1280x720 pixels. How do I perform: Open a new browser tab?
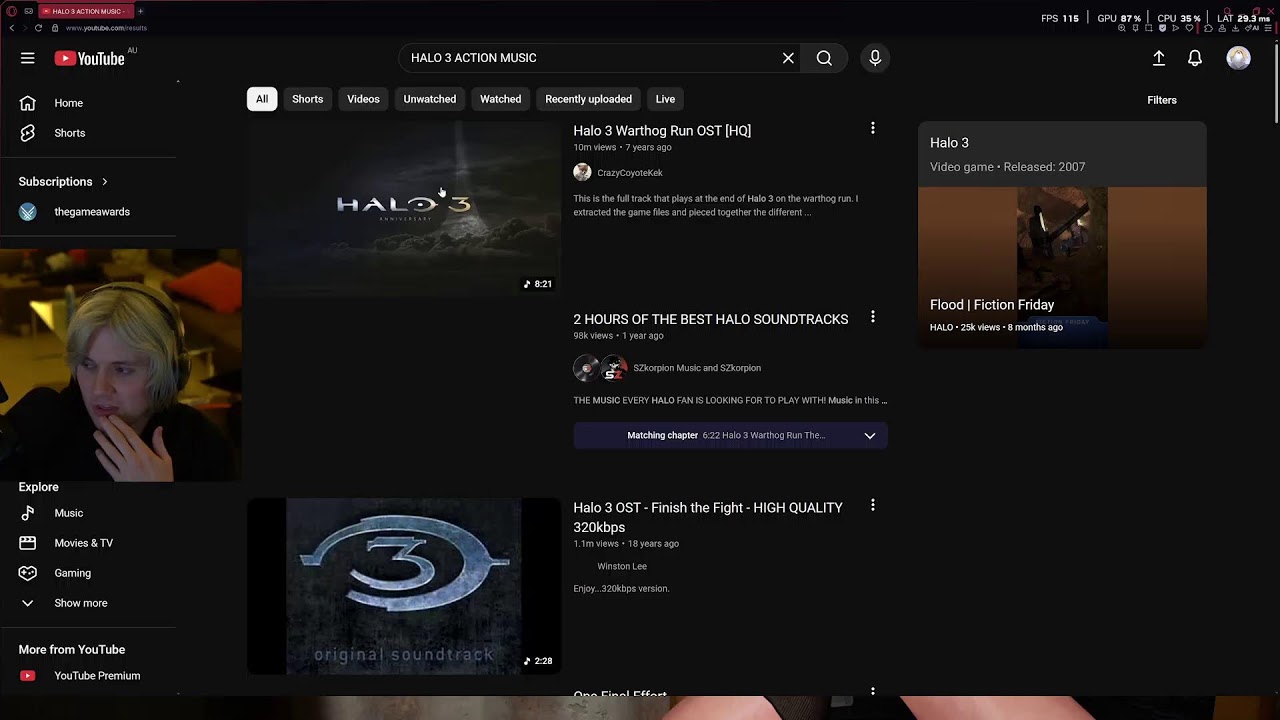(x=140, y=11)
